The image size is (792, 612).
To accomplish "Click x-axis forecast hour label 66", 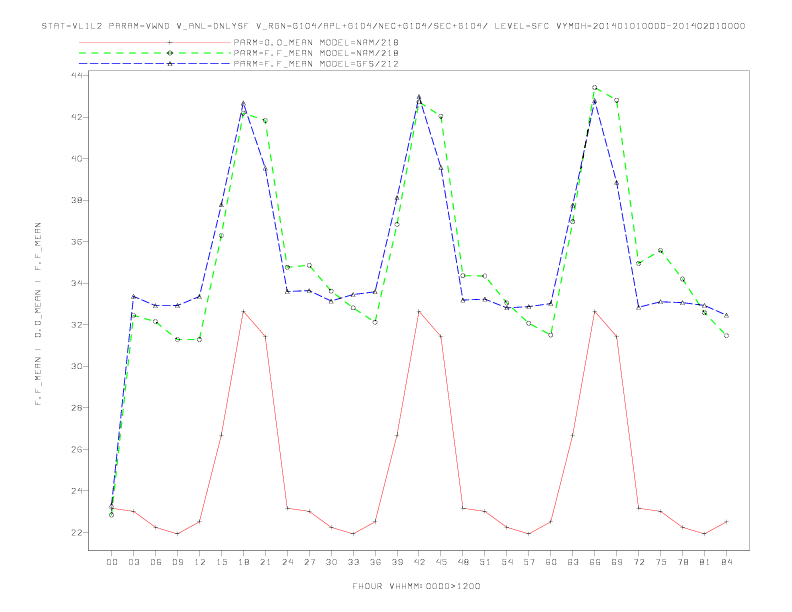I will [x=595, y=562].
